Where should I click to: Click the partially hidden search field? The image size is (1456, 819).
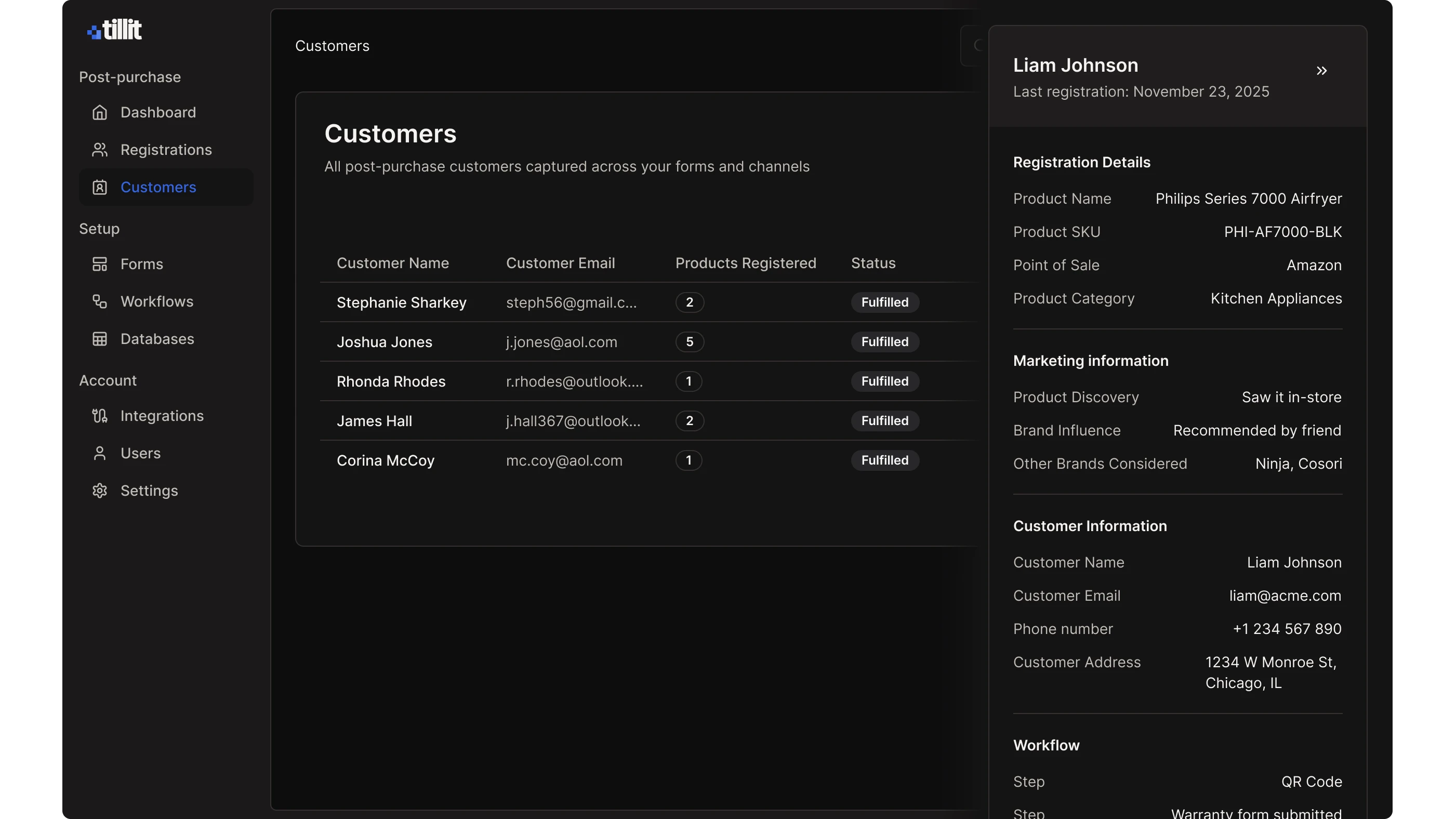point(974,46)
